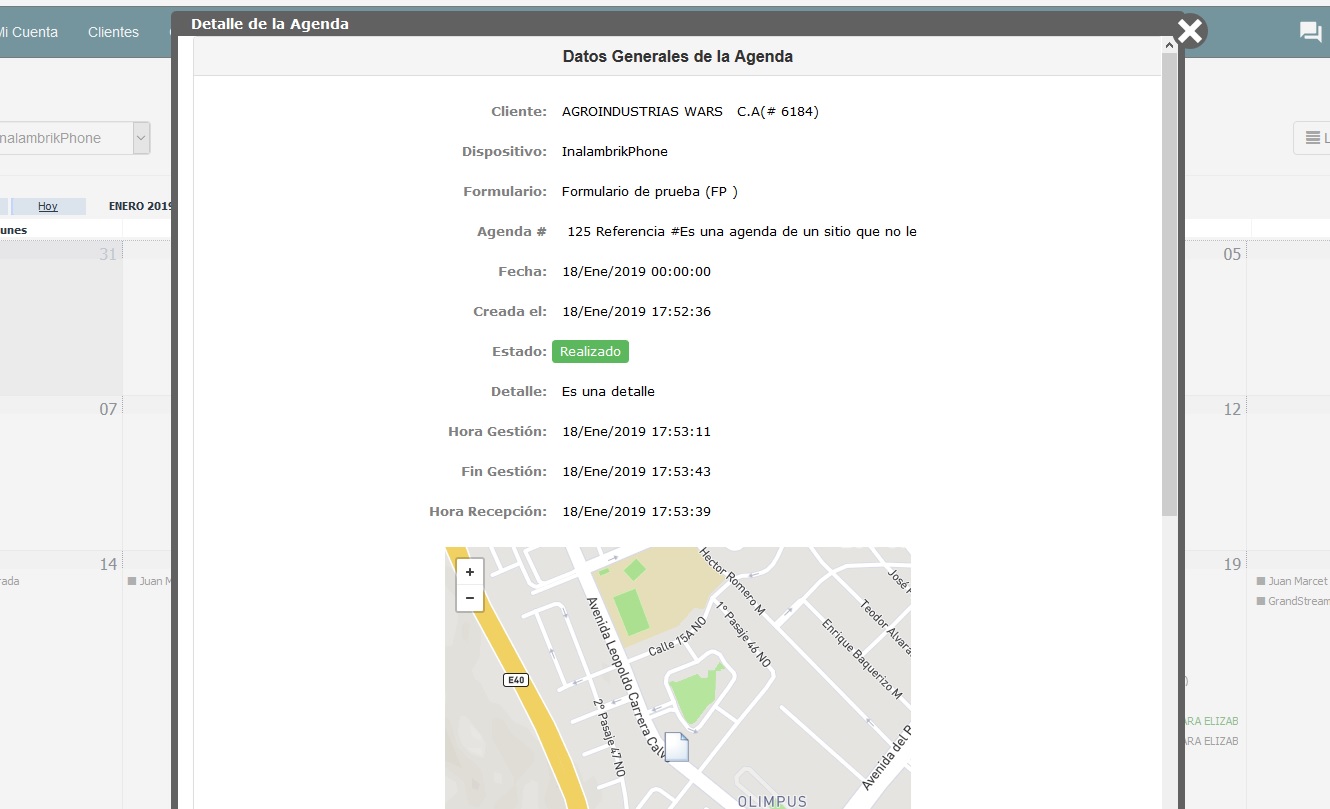
Task: Click Avenida Leopoldo Carrera label on map
Action: click(626, 678)
